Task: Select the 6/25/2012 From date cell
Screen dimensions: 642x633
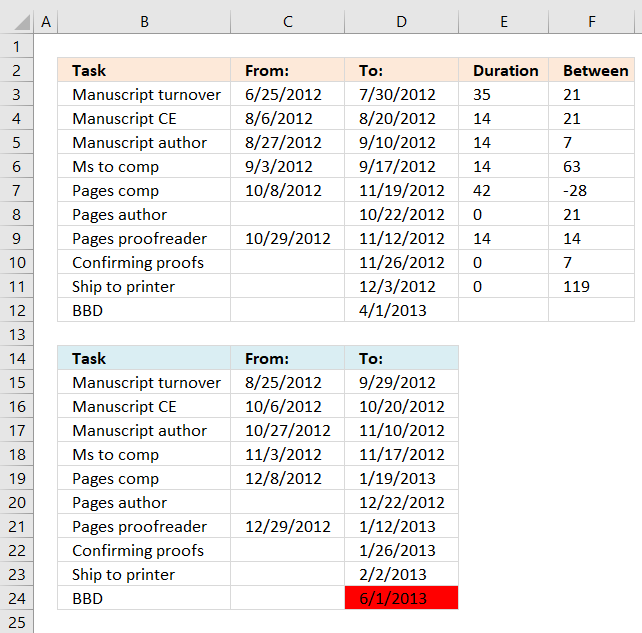Action: [x=287, y=95]
